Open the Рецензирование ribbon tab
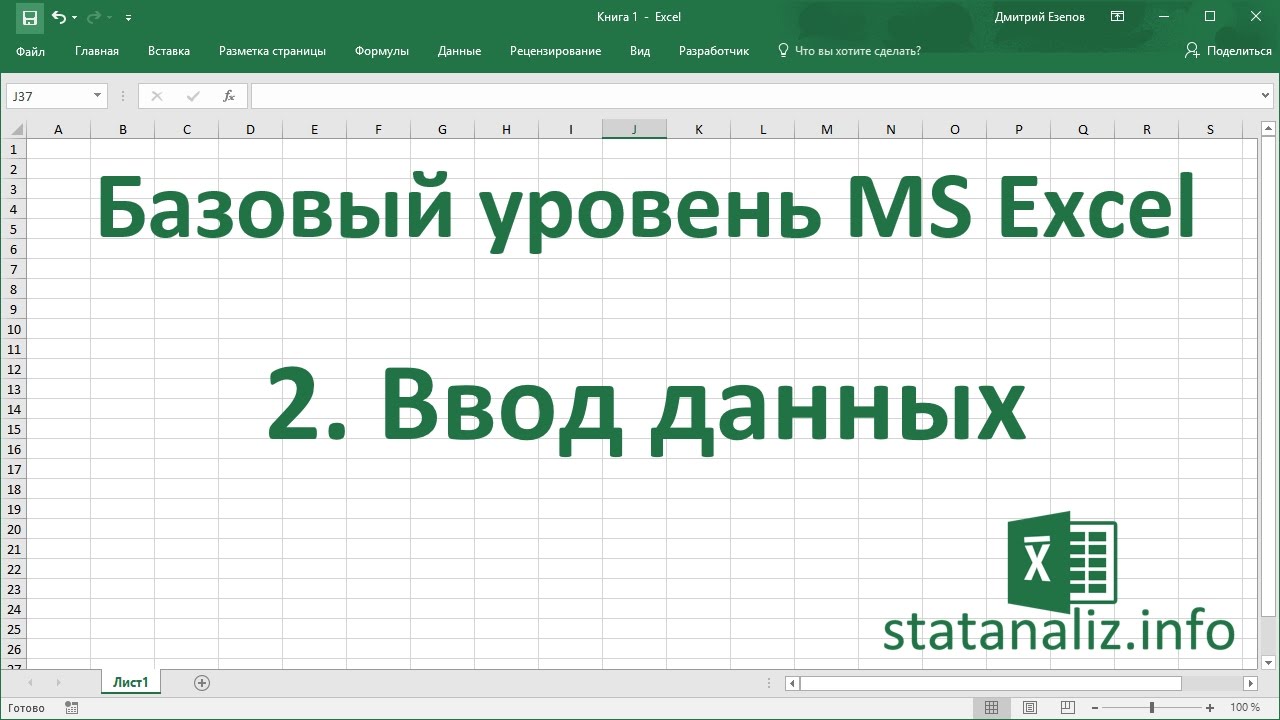Image resolution: width=1280 pixels, height=720 pixels. [555, 51]
